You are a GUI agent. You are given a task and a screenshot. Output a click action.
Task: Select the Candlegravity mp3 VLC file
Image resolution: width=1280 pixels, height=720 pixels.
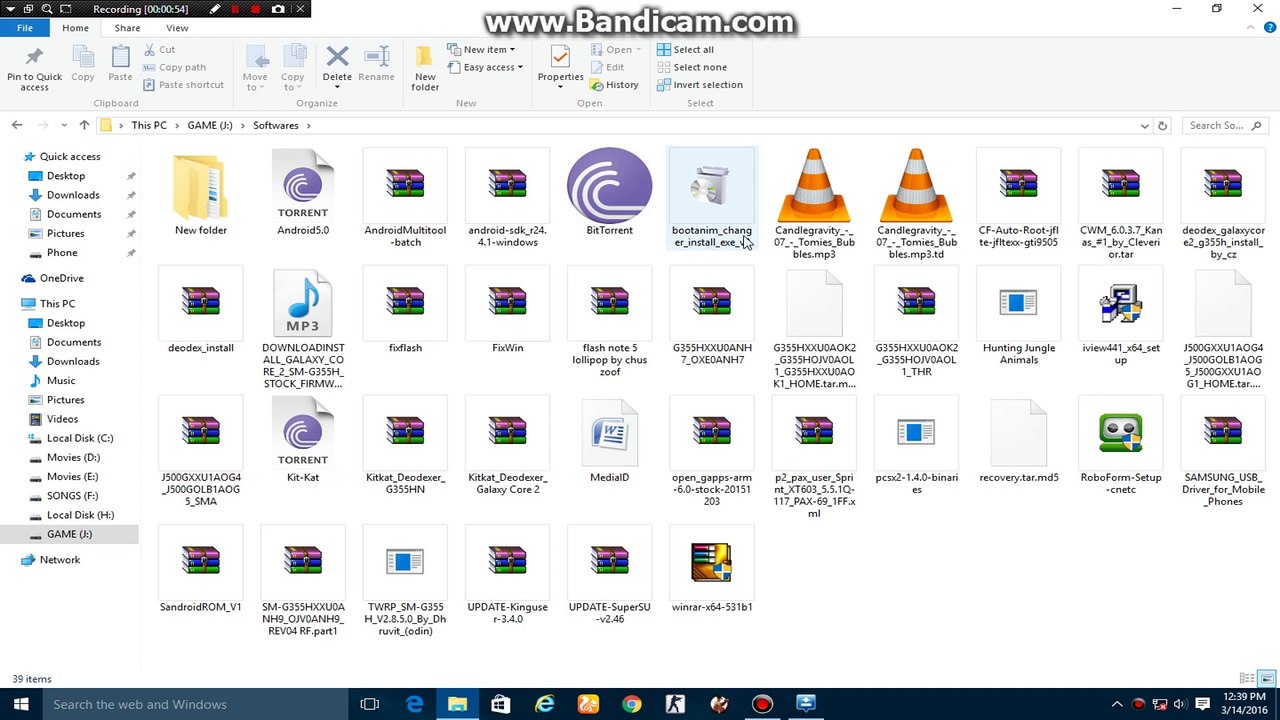813,186
